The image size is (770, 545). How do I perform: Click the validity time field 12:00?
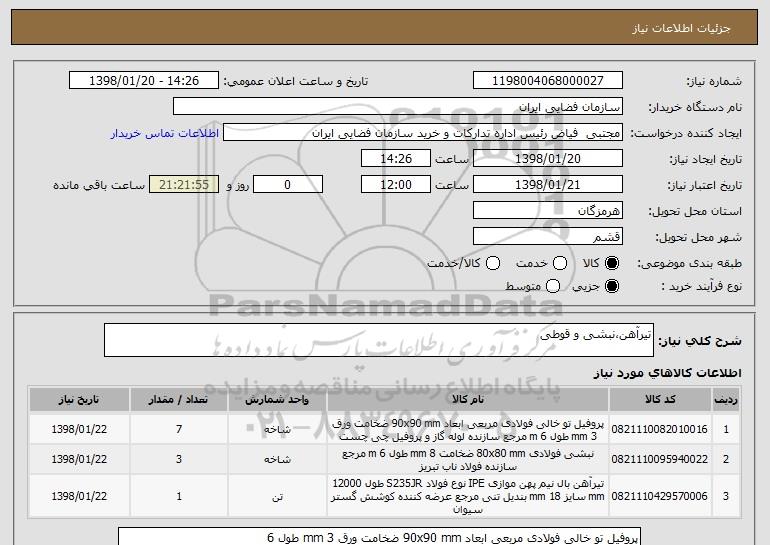(396, 185)
